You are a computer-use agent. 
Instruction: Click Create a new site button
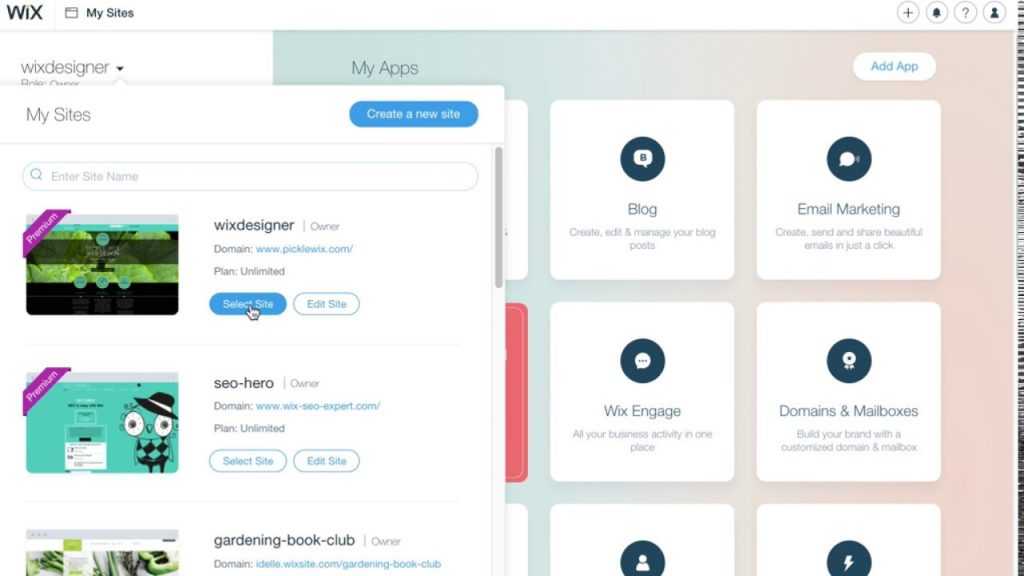[413, 114]
